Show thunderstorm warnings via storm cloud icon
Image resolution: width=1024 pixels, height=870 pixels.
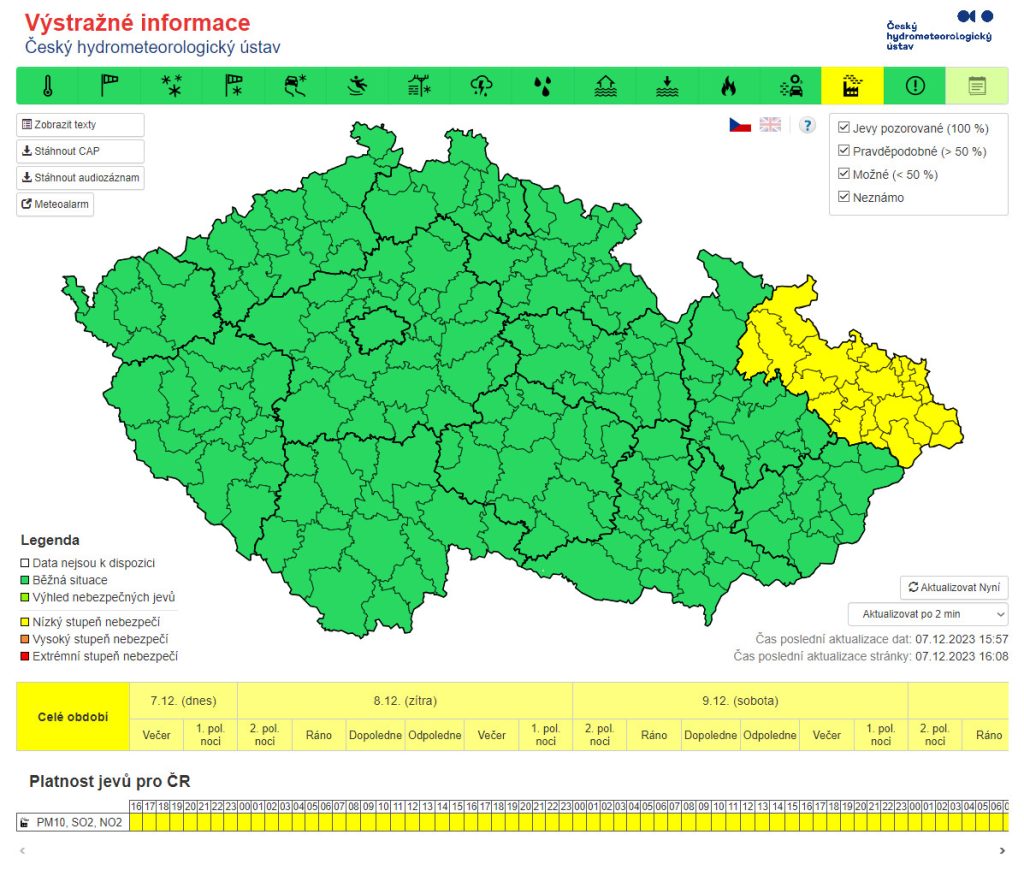[x=481, y=86]
